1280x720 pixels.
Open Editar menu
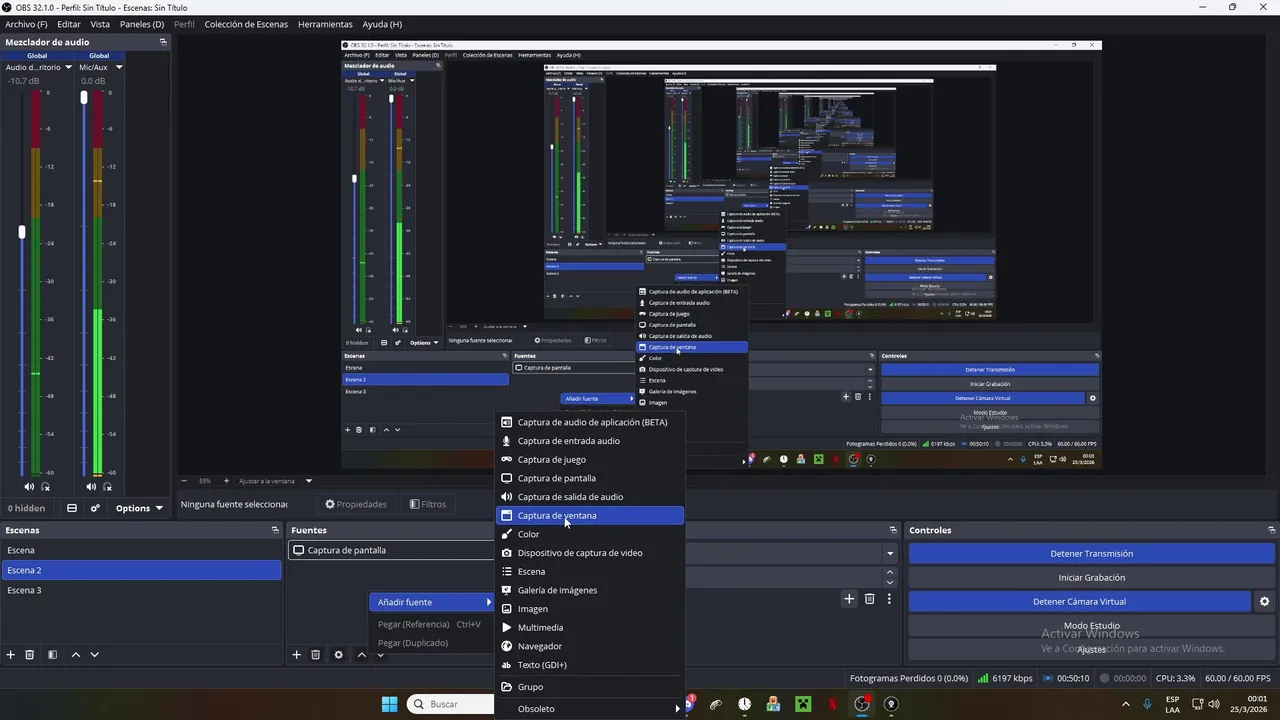[69, 24]
